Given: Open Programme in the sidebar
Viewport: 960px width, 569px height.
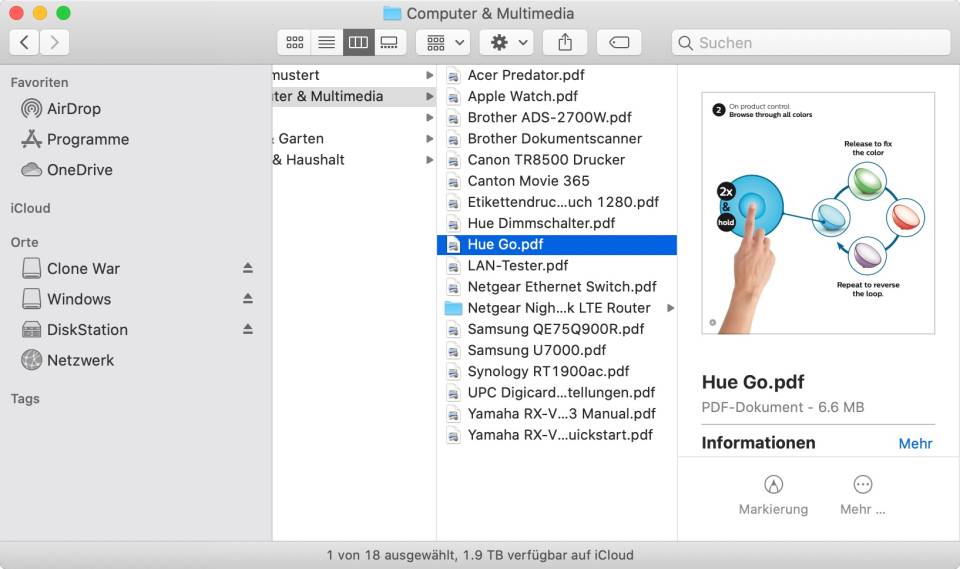Looking at the screenshot, I should pyautogui.click(x=75, y=139).
